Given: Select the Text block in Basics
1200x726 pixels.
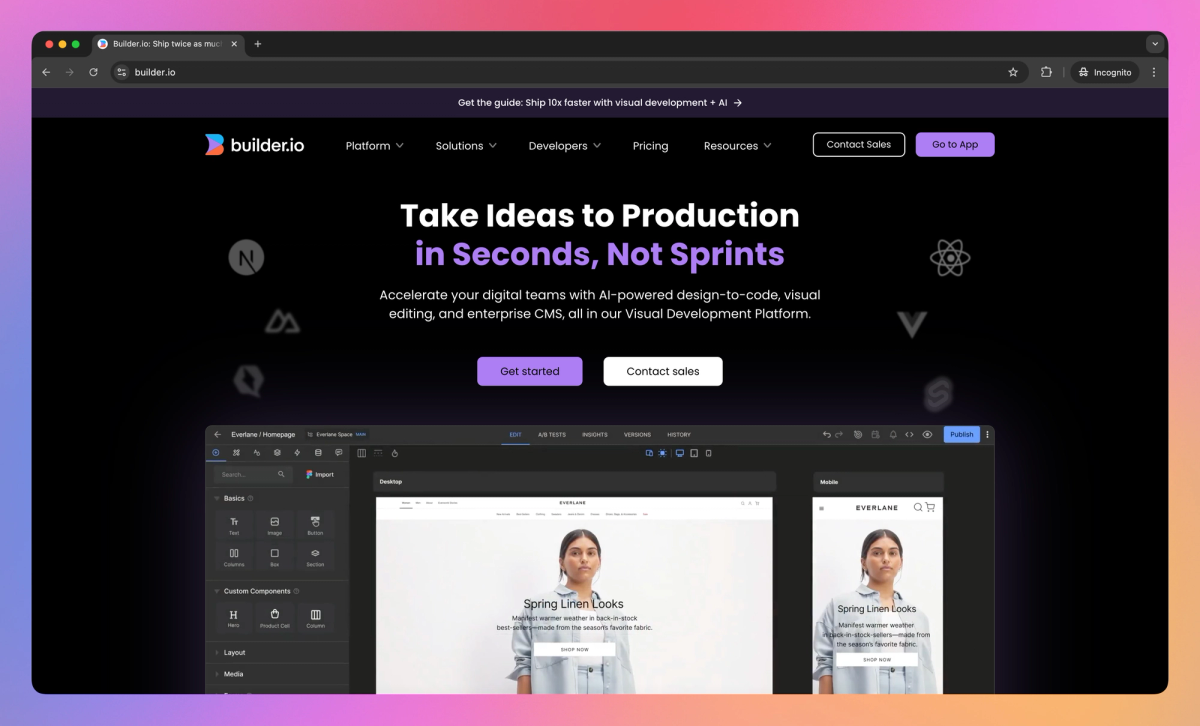Looking at the screenshot, I should (234, 525).
